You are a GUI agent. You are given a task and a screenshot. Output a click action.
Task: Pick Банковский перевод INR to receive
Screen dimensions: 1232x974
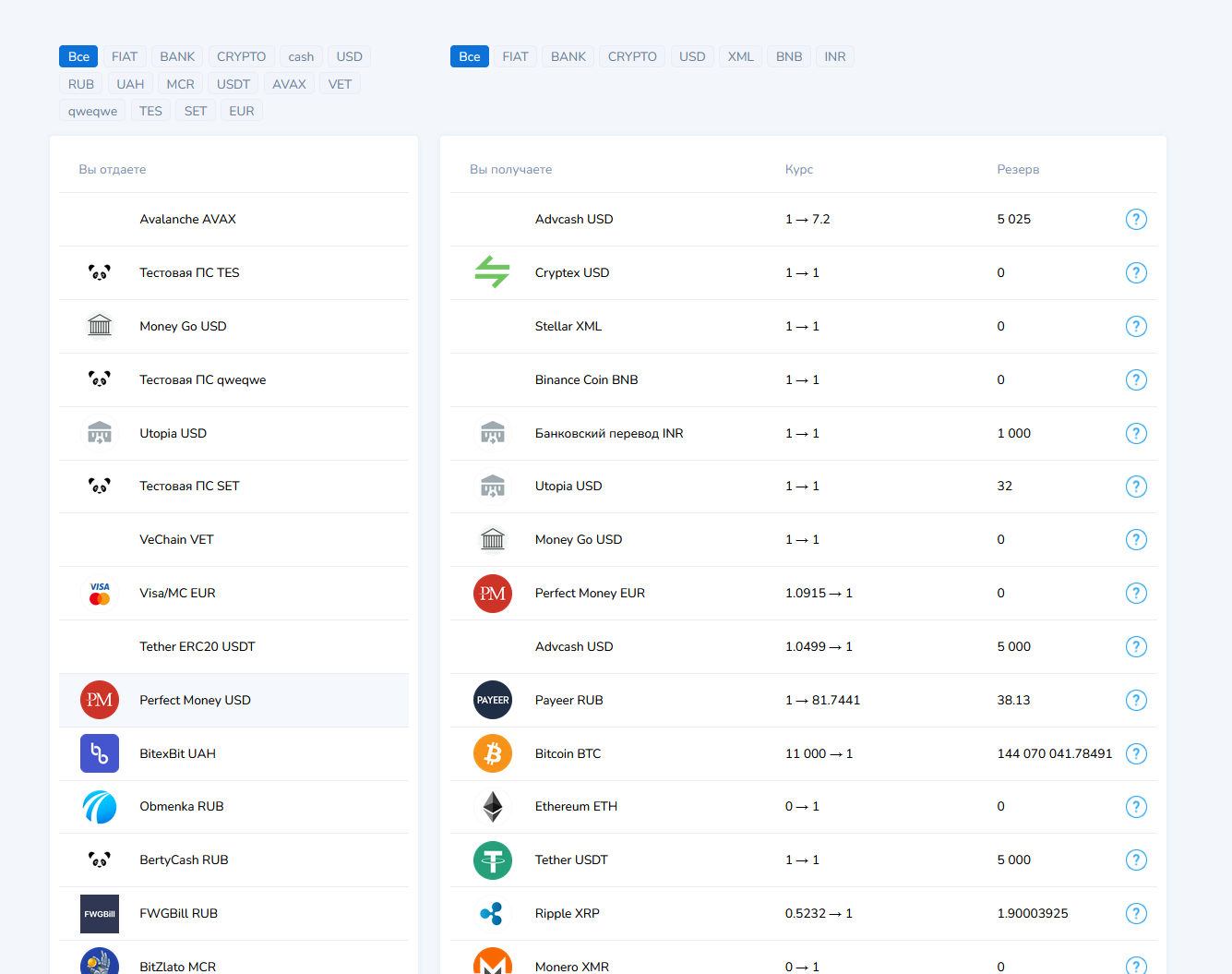pos(609,433)
